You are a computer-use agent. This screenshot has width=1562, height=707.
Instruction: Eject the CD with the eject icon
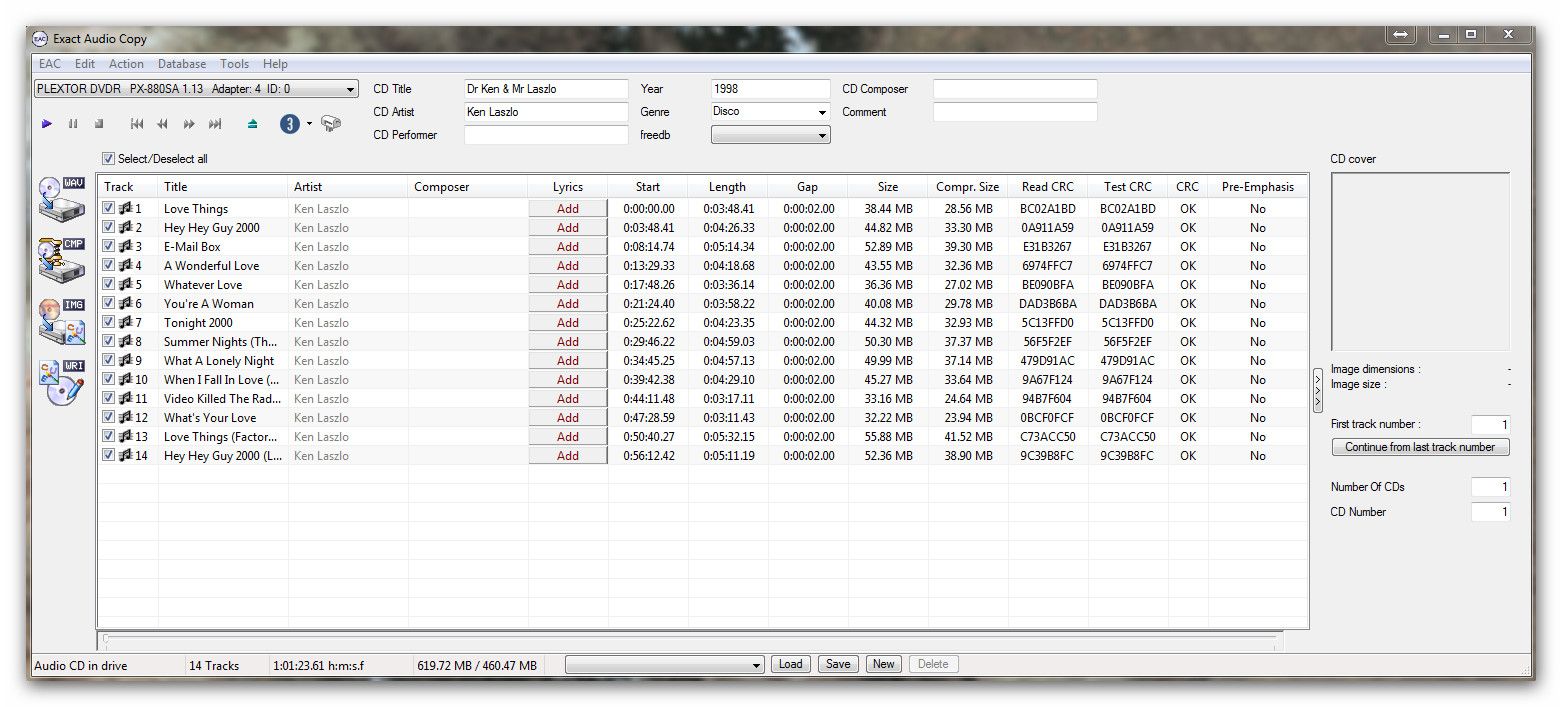click(252, 124)
